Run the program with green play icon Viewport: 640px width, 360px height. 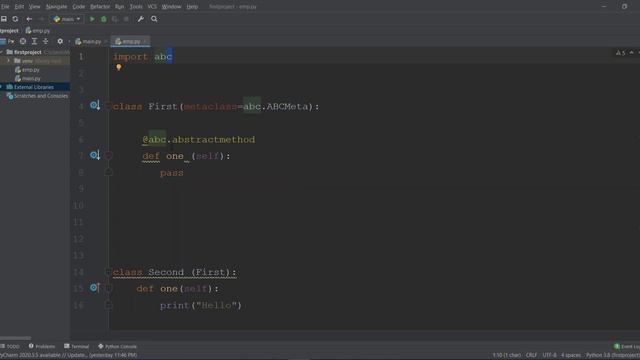(x=92, y=19)
